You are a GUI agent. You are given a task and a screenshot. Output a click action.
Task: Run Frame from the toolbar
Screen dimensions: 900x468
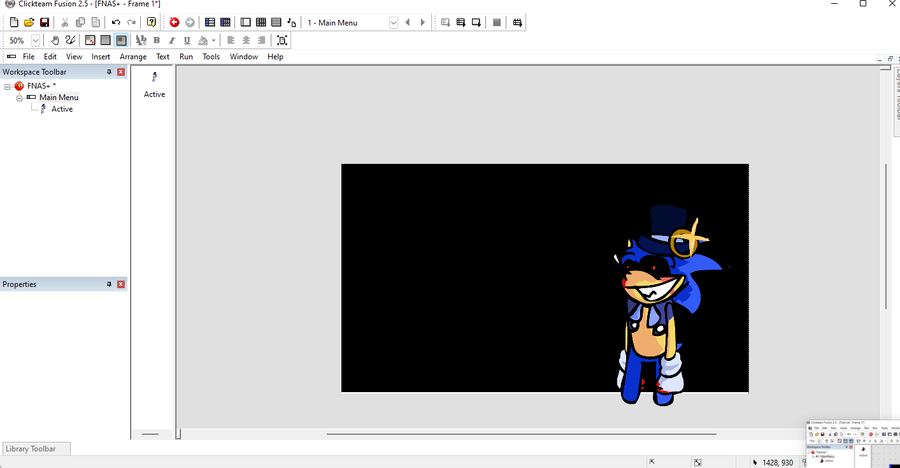tap(476, 22)
